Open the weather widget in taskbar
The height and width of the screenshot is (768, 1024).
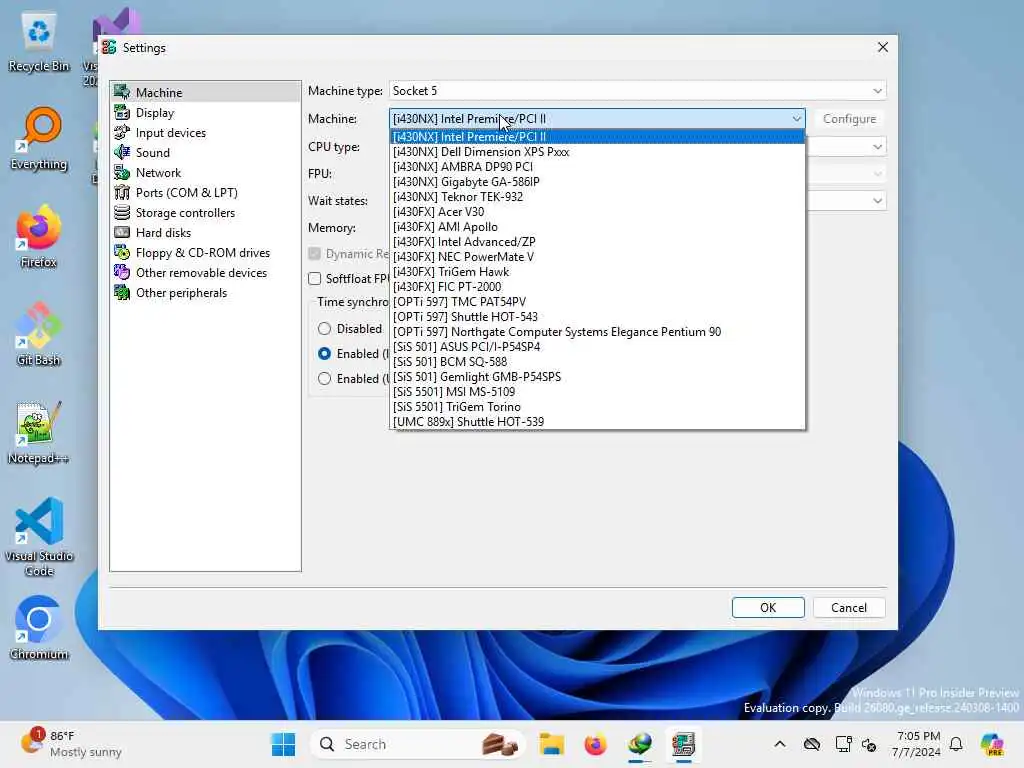coord(72,744)
